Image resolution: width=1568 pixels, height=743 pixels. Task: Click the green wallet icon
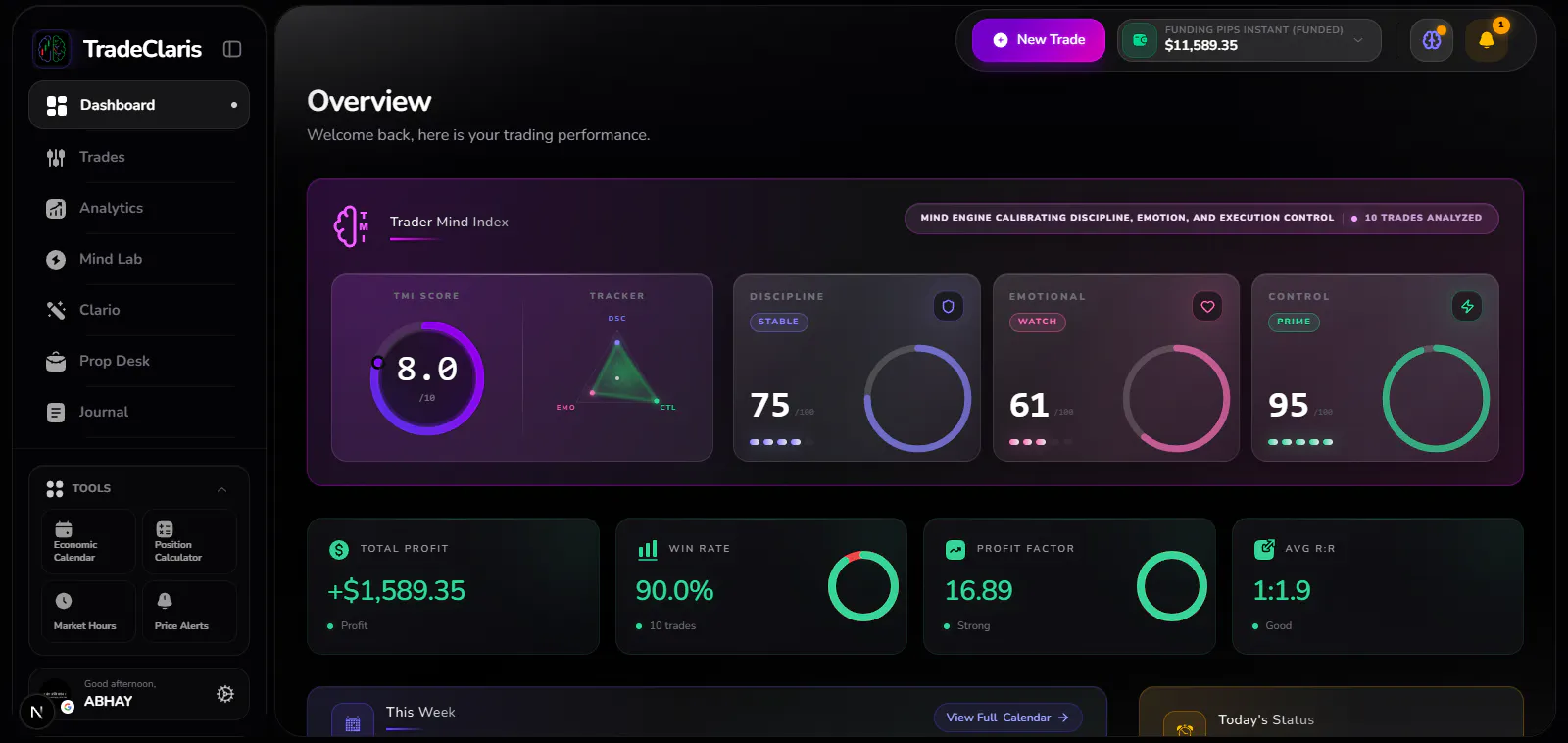pos(1140,40)
